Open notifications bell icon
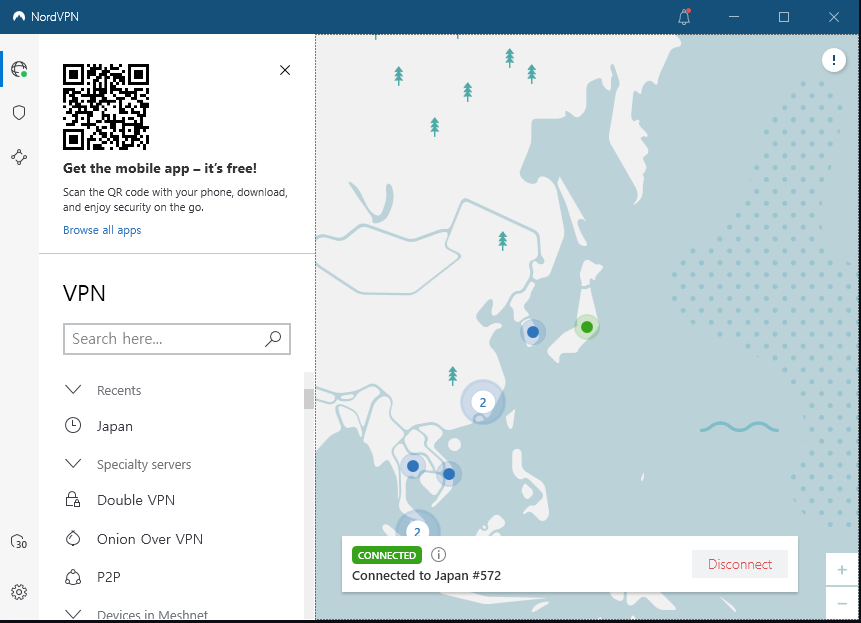Image resolution: width=861 pixels, height=623 pixels. point(684,17)
